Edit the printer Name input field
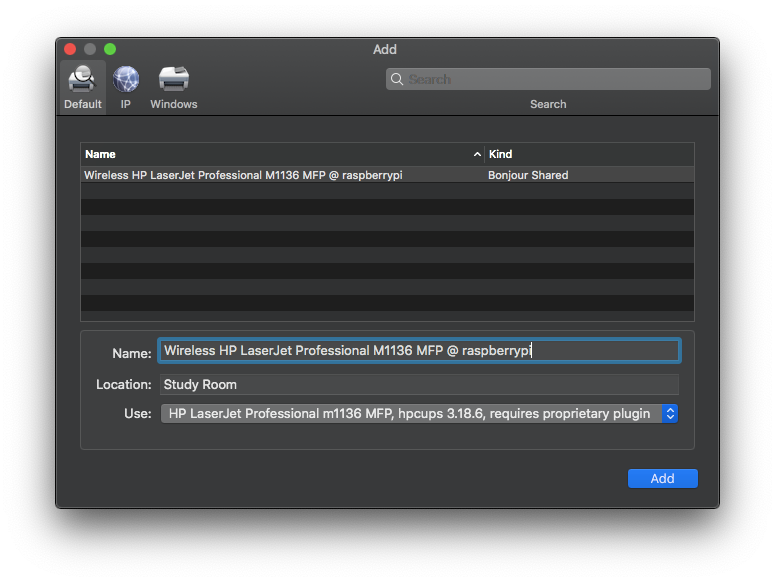The image size is (775, 582). click(419, 351)
